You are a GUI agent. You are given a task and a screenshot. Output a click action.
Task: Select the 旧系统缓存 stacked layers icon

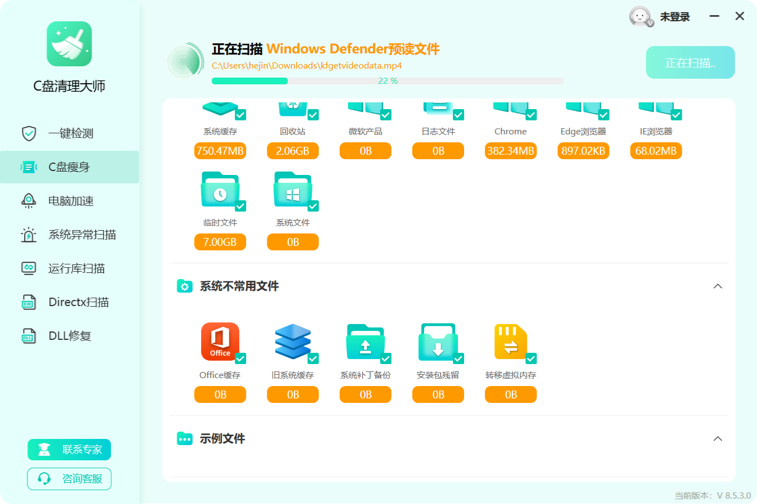[293, 342]
